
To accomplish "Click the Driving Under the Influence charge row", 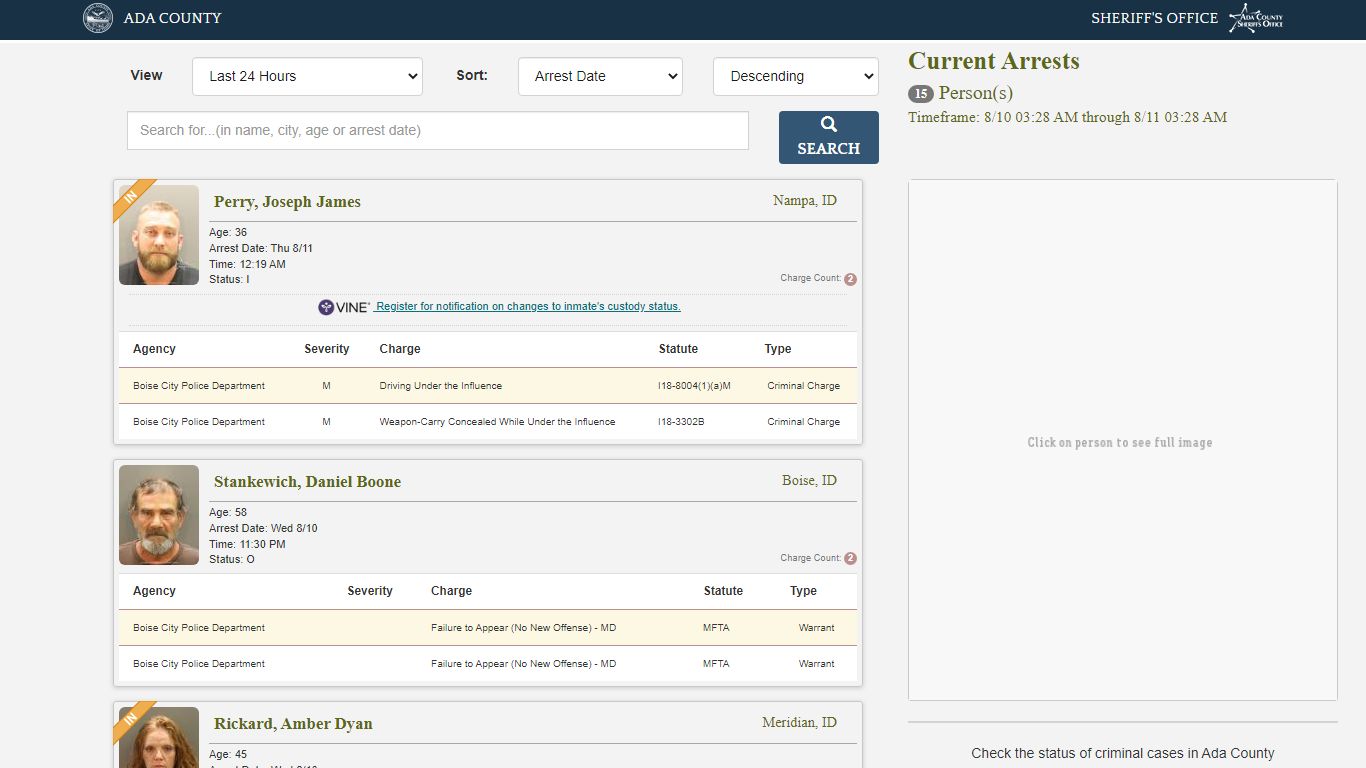I will tap(488, 386).
